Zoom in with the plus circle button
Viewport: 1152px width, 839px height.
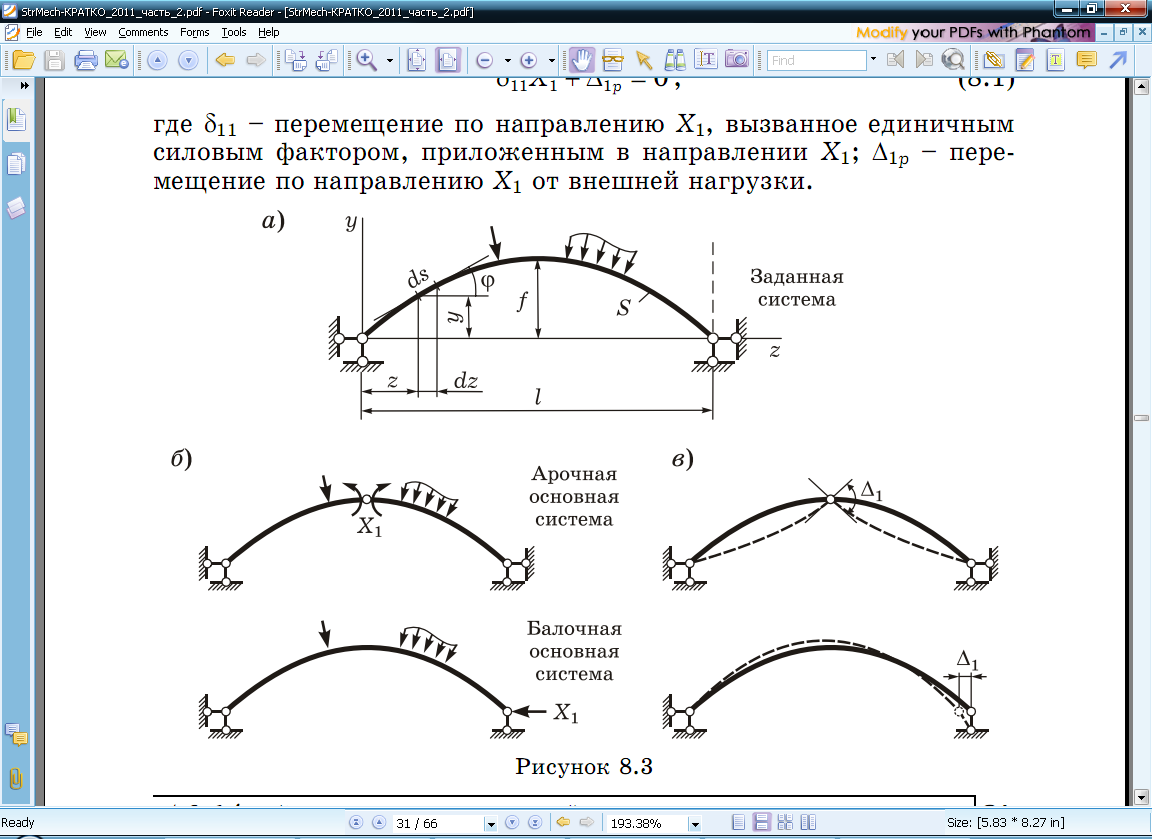(x=528, y=60)
